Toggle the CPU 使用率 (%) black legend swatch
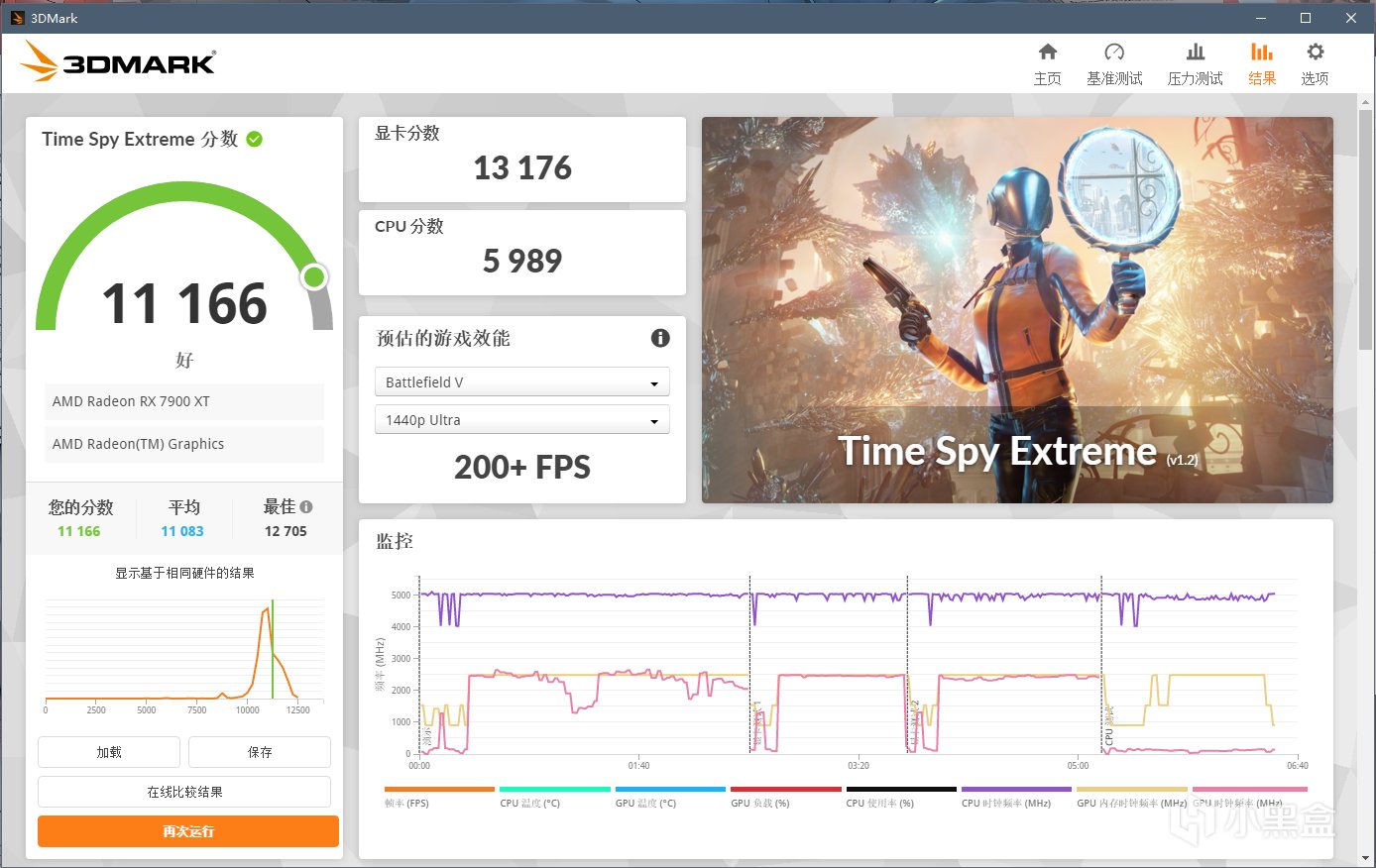This screenshot has height=868, width=1376. click(x=901, y=790)
